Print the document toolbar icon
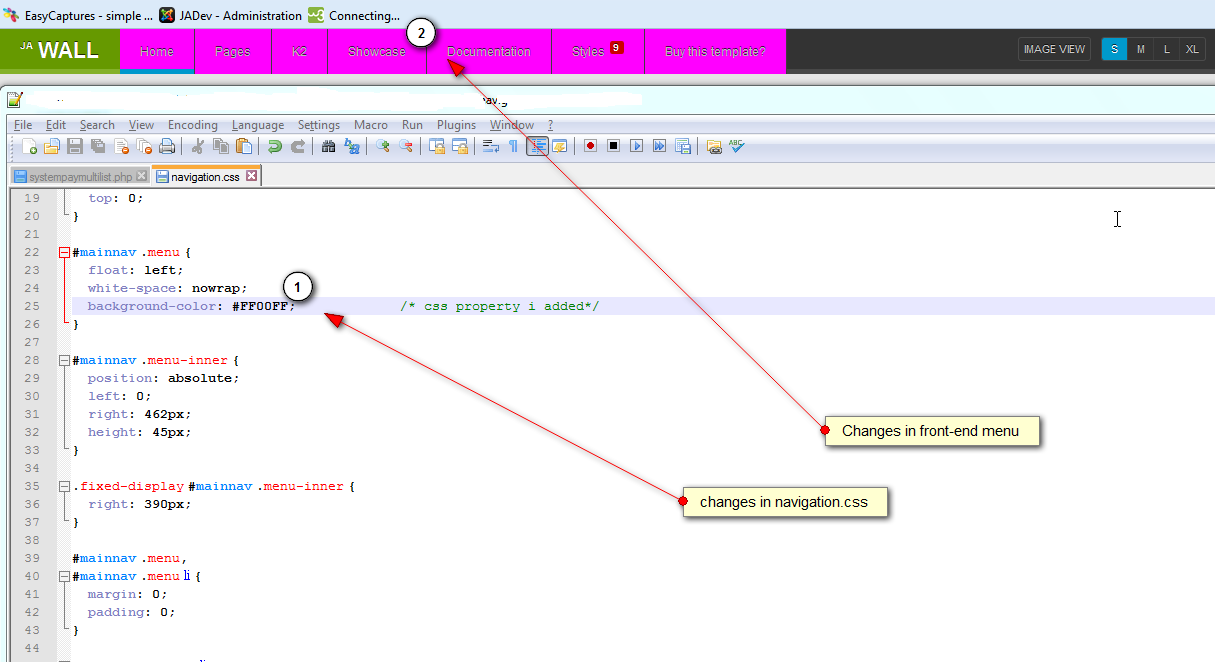This screenshot has width=1215, height=662. tap(167, 146)
